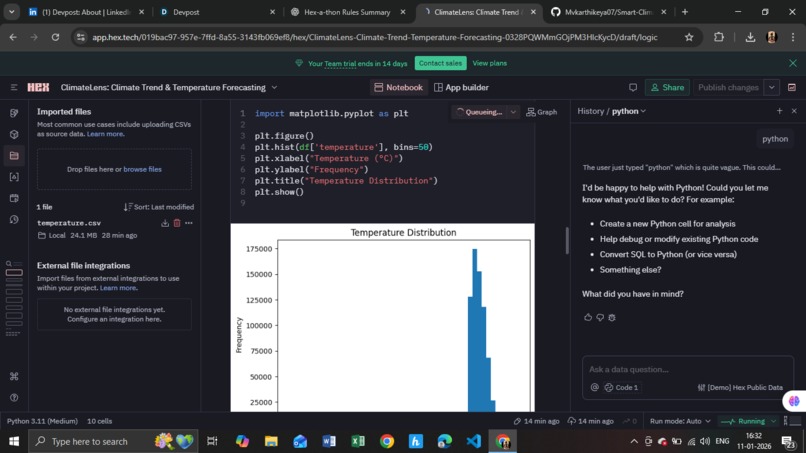Screen dimensions: 806x453
Task: Open browser extensions puzzle icon
Action: [719, 37]
